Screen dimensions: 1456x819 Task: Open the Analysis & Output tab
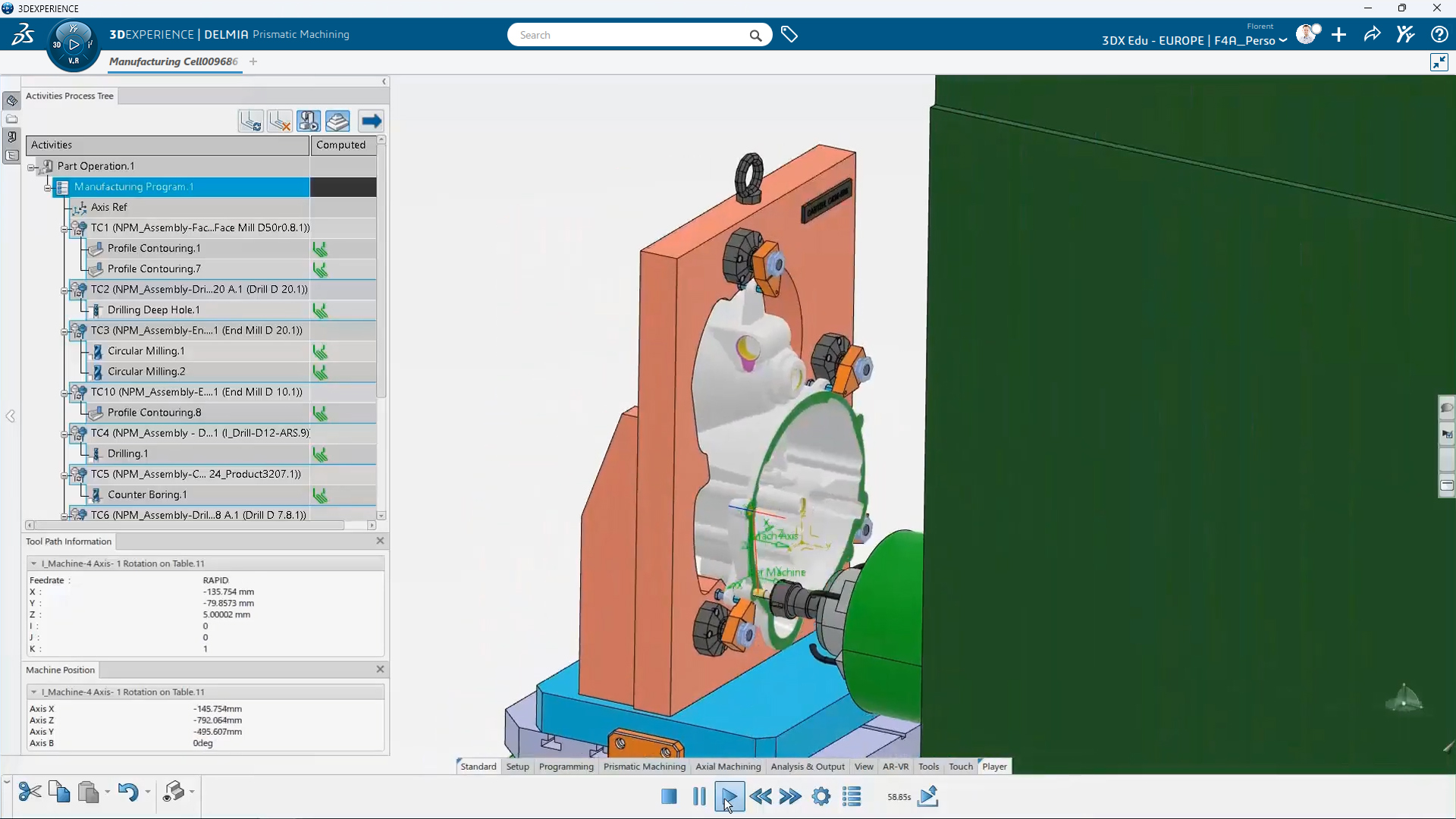[807, 766]
